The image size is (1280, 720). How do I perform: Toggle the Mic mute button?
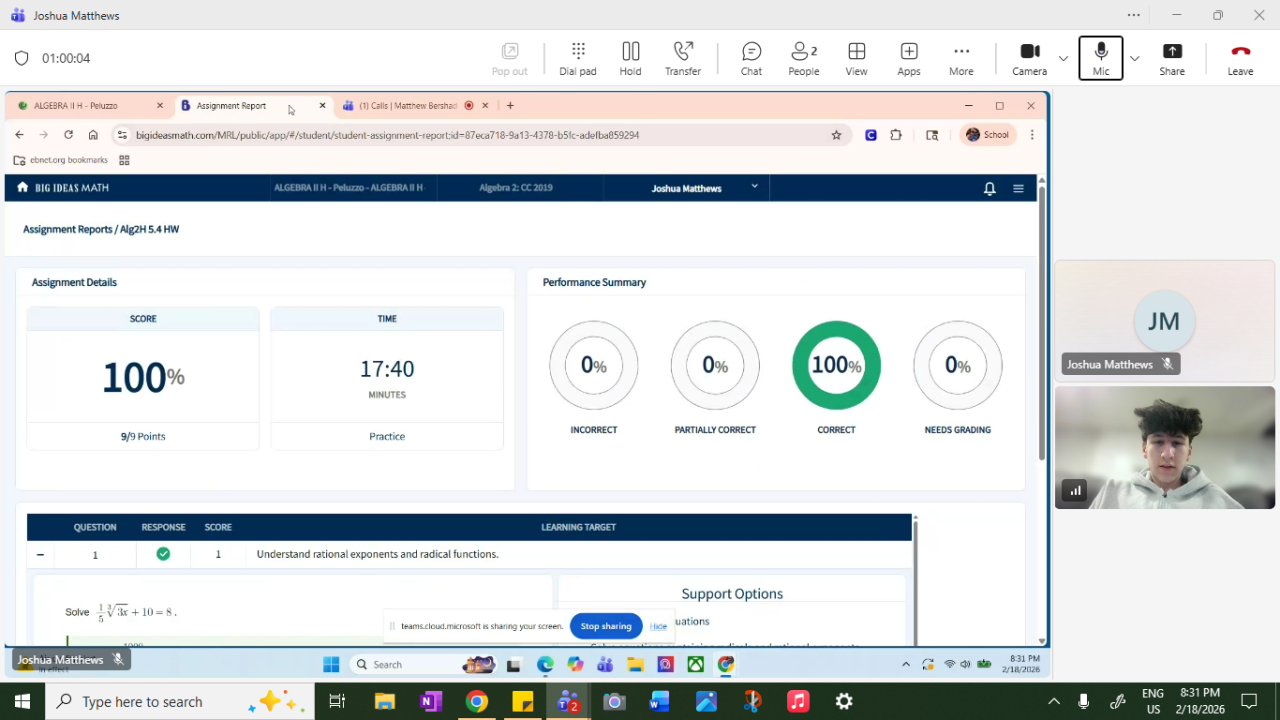pos(1100,58)
